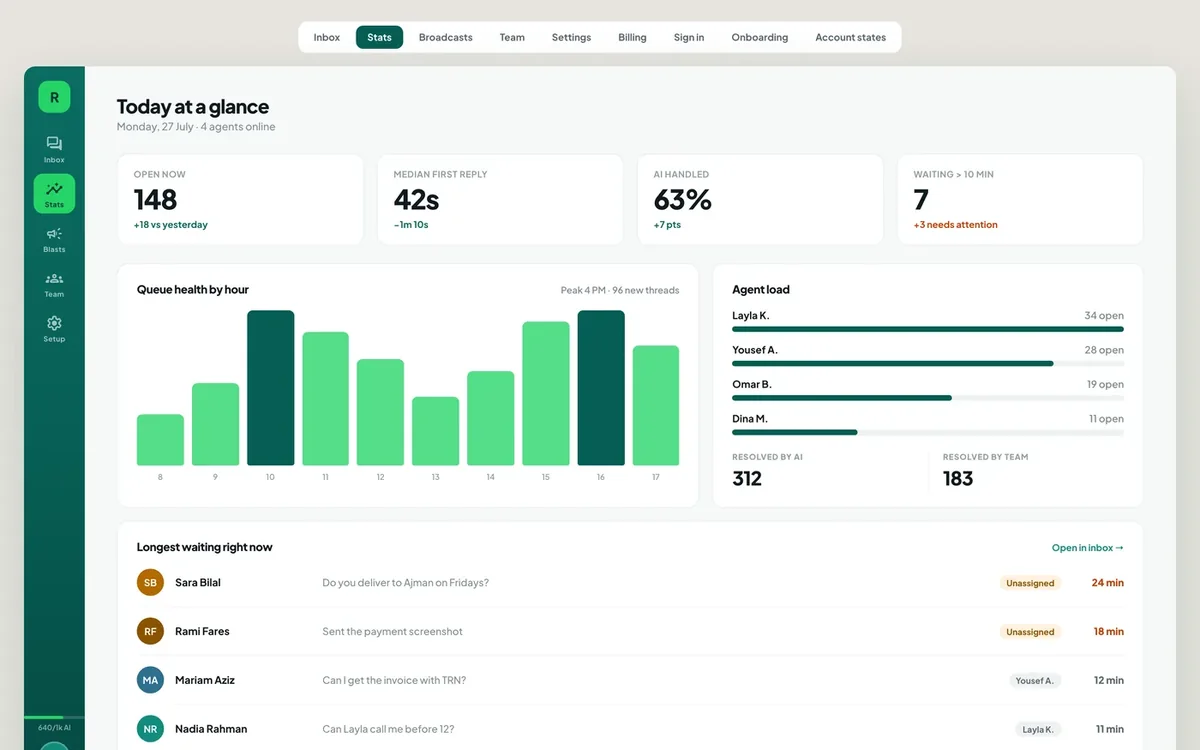Click the Rami Fares name

click(x=202, y=632)
